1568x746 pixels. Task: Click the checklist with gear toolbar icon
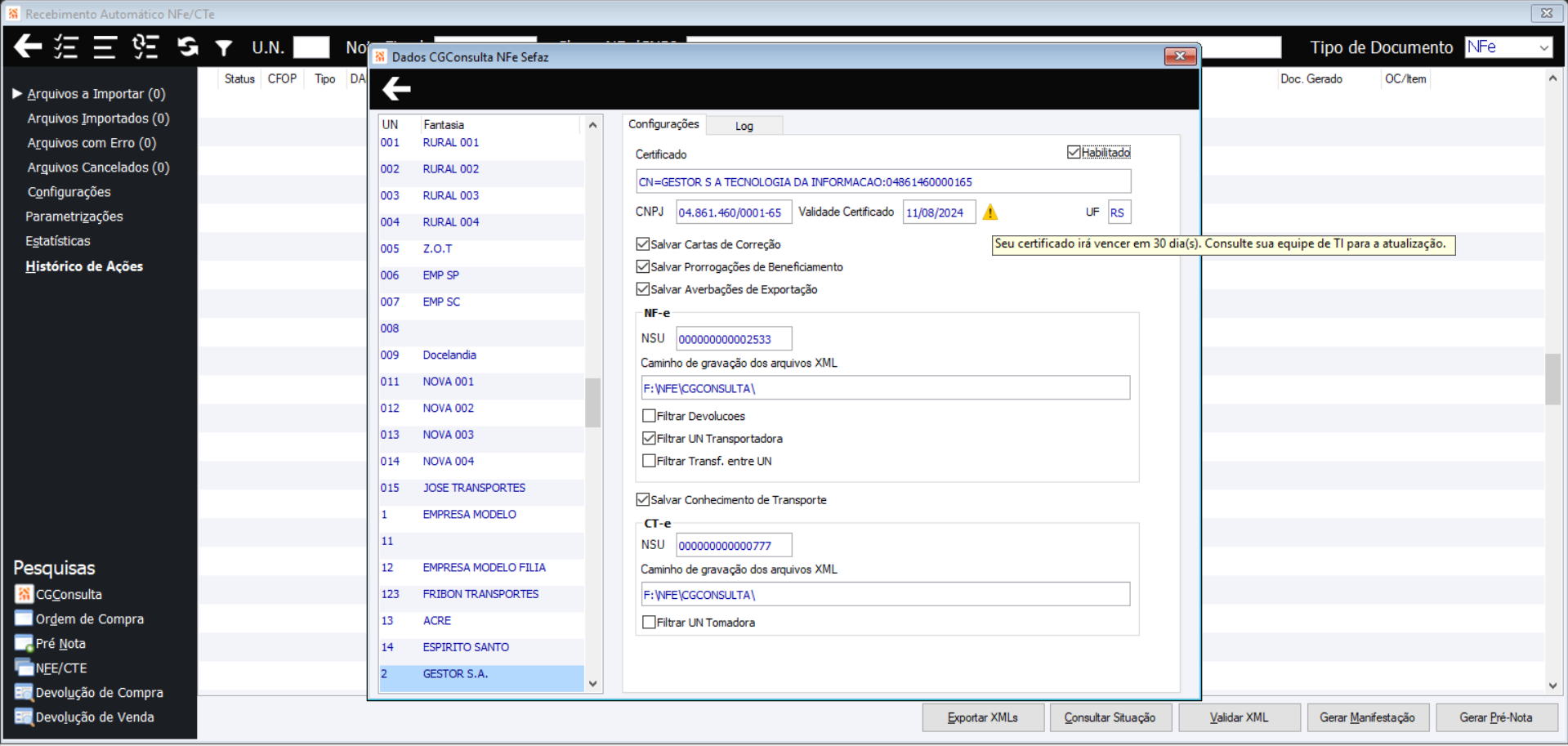click(145, 47)
